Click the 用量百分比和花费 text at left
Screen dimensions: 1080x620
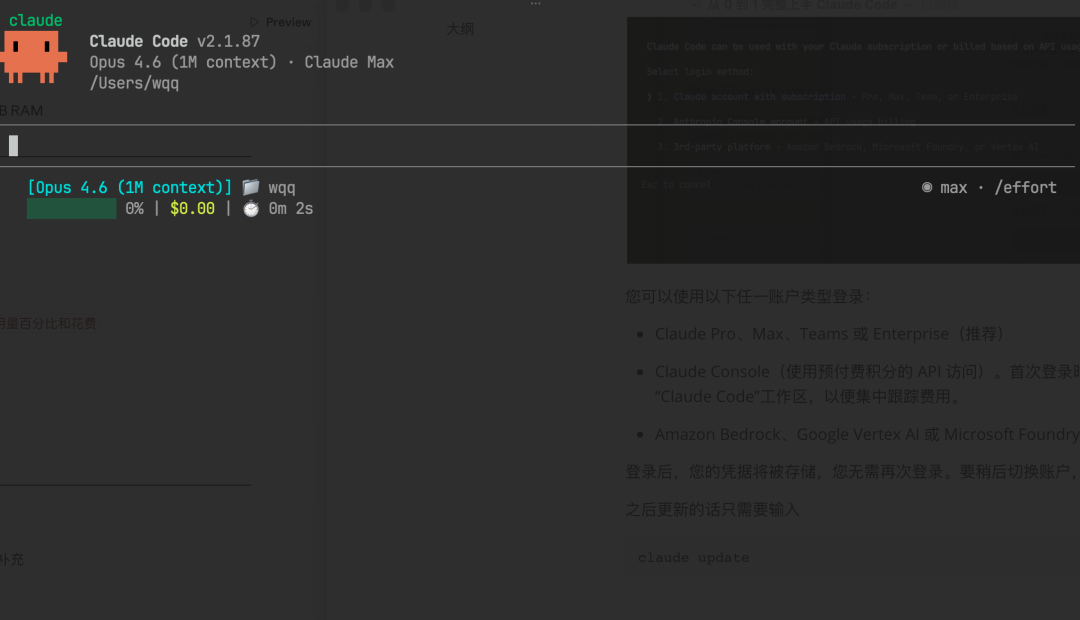[48, 324]
